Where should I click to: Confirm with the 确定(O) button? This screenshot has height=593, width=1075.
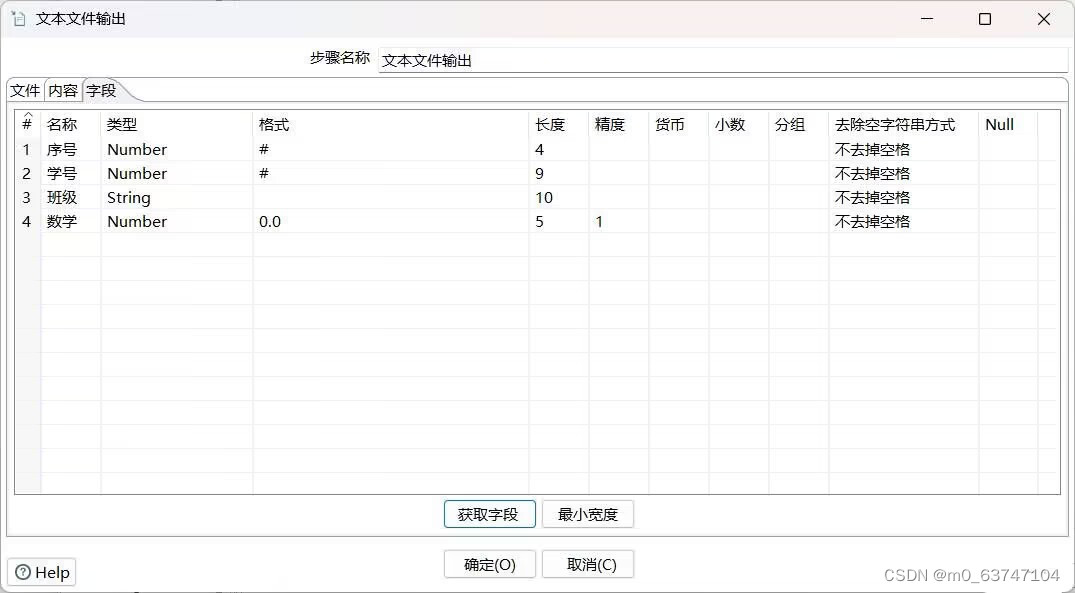pyautogui.click(x=490, y=565)
